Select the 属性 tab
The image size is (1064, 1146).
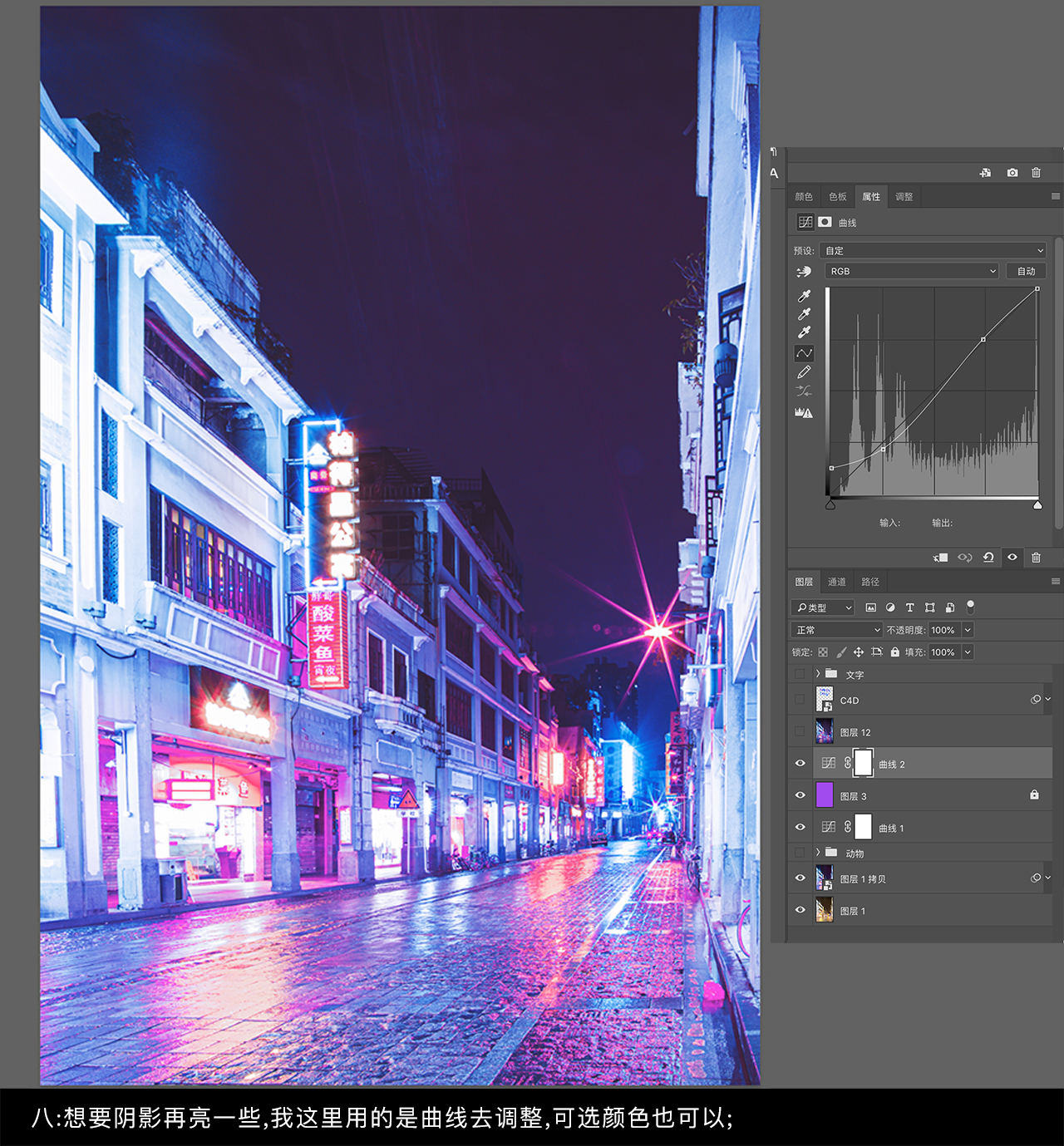(x=871, y=197)
